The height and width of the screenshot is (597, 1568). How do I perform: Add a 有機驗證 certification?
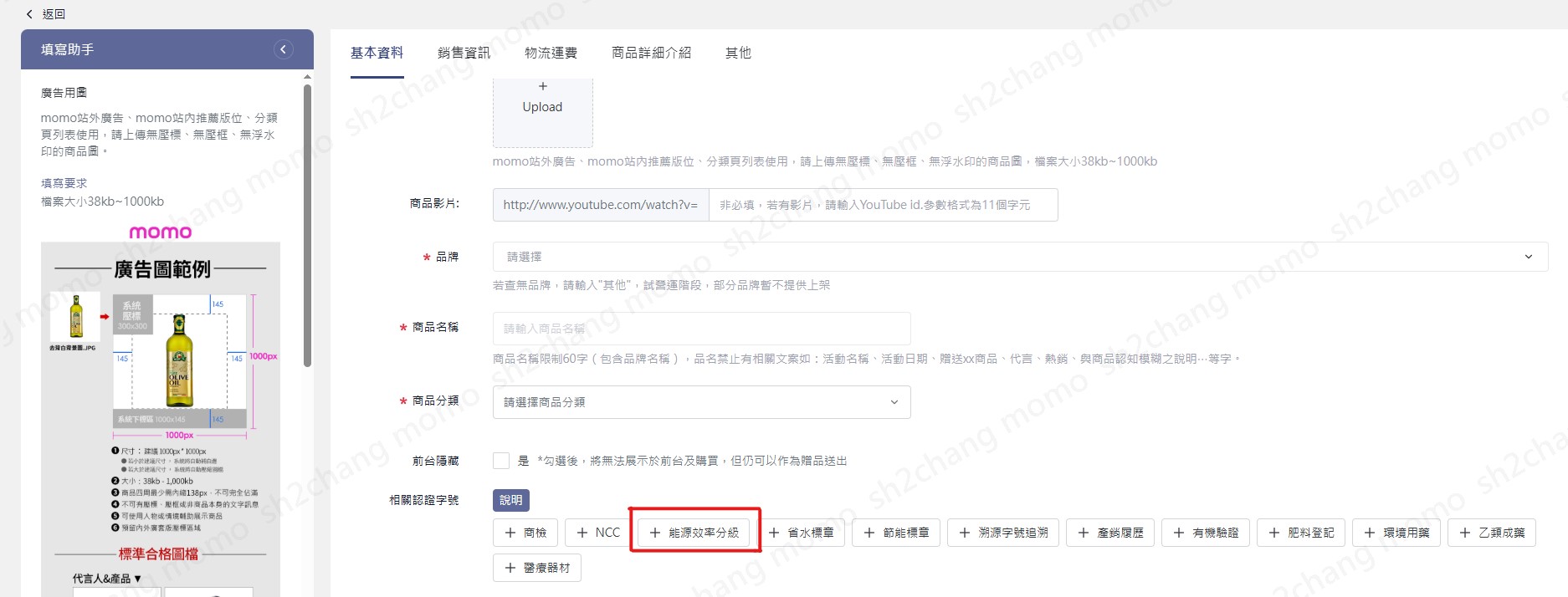coord(1206,533)
